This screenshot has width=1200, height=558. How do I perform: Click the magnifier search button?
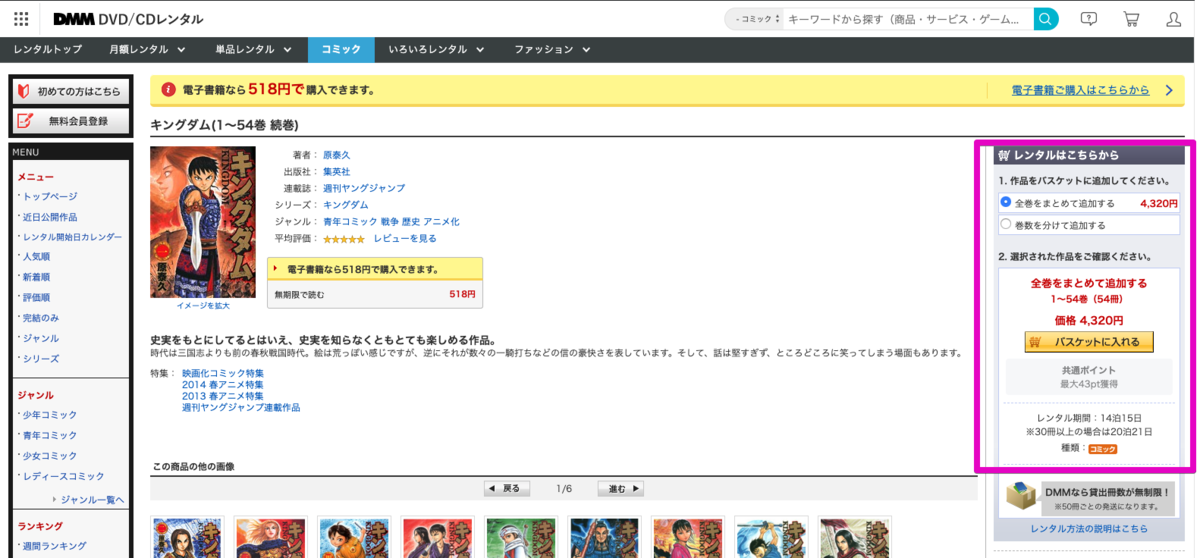point(1046,19)
